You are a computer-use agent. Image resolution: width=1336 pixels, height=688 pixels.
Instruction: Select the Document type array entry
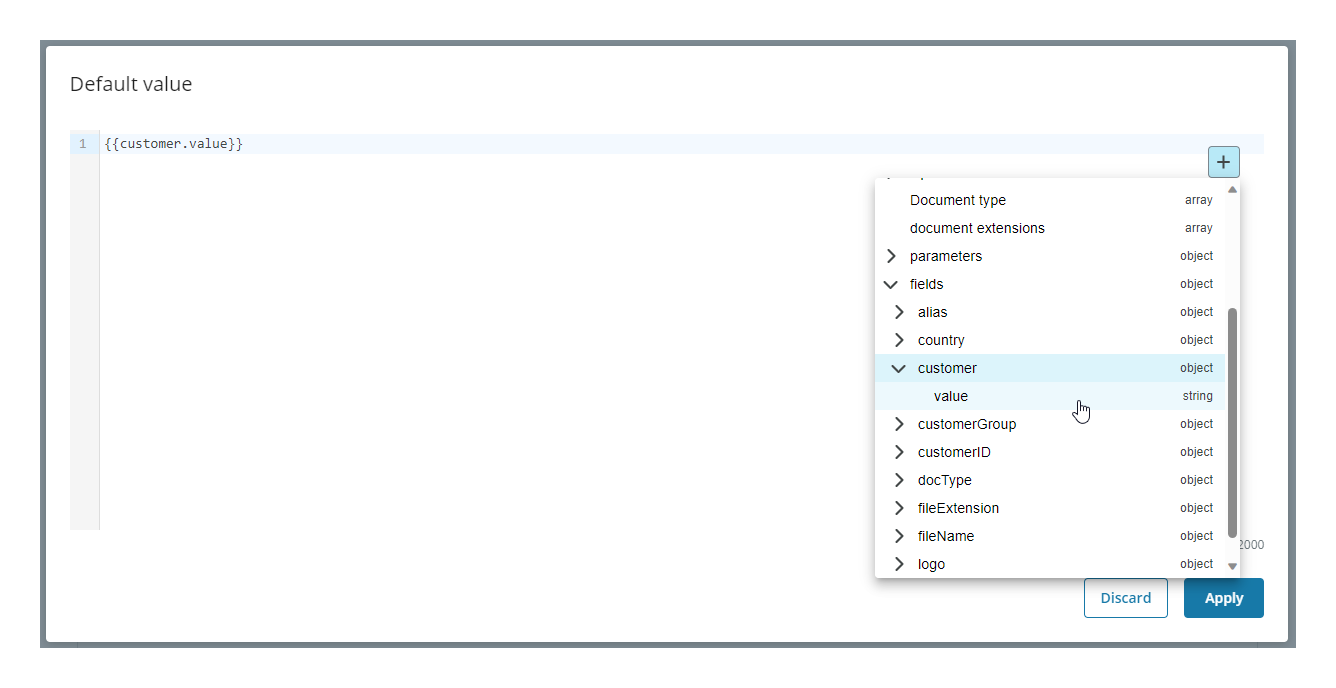(x=957, y=200)
